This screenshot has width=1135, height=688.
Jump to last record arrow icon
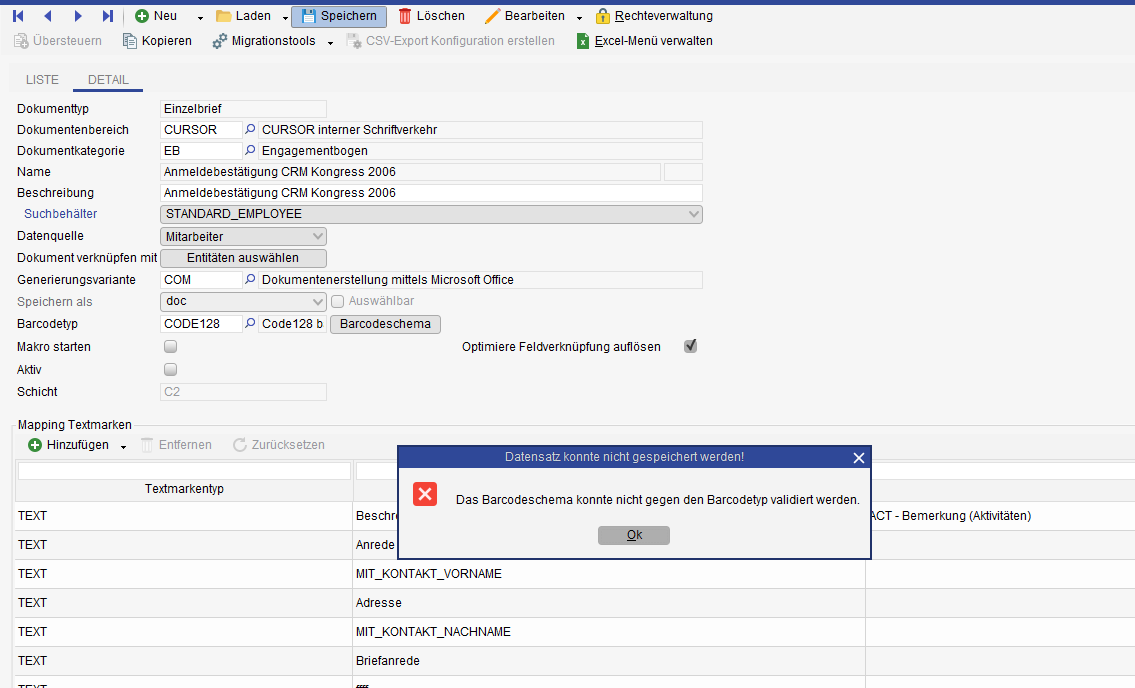(x=108, y=16)
